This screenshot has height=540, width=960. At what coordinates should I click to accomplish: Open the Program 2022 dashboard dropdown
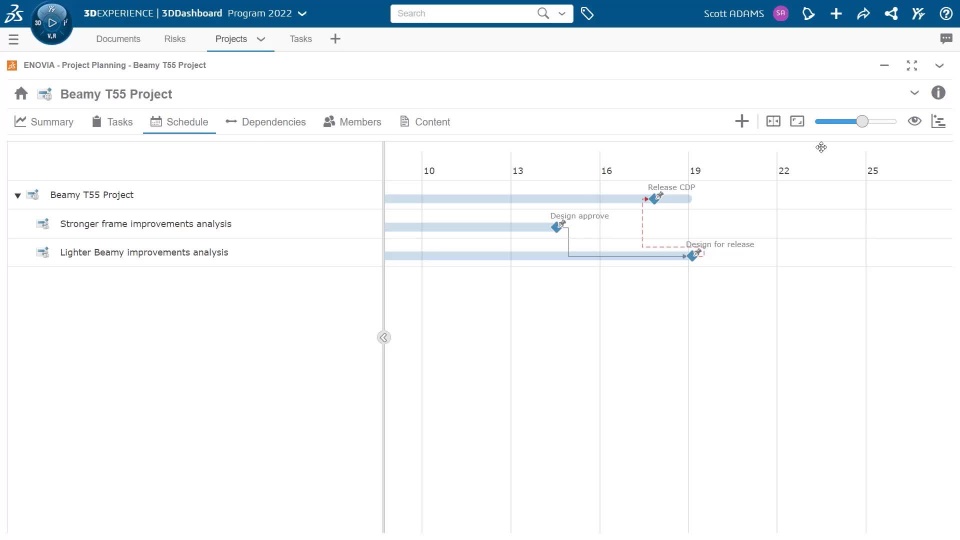pyautogui.click(x=302, y=13)
